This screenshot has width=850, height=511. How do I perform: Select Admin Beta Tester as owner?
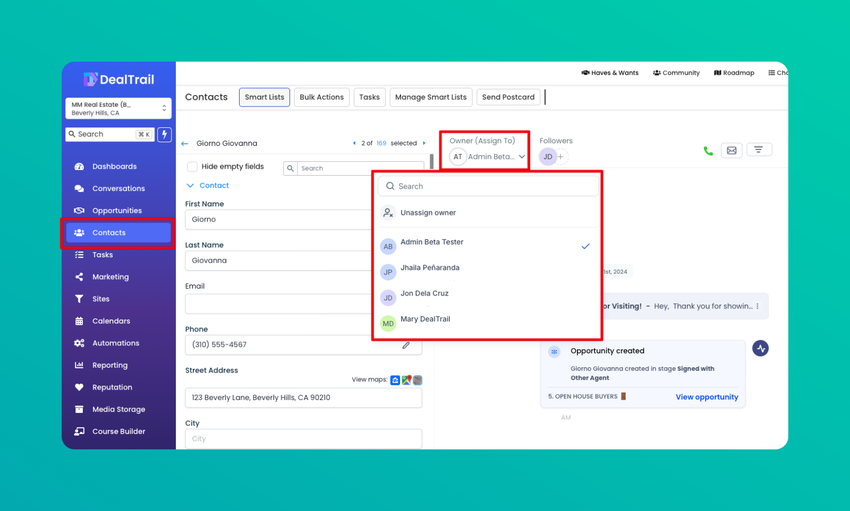[x=489, y=246]
